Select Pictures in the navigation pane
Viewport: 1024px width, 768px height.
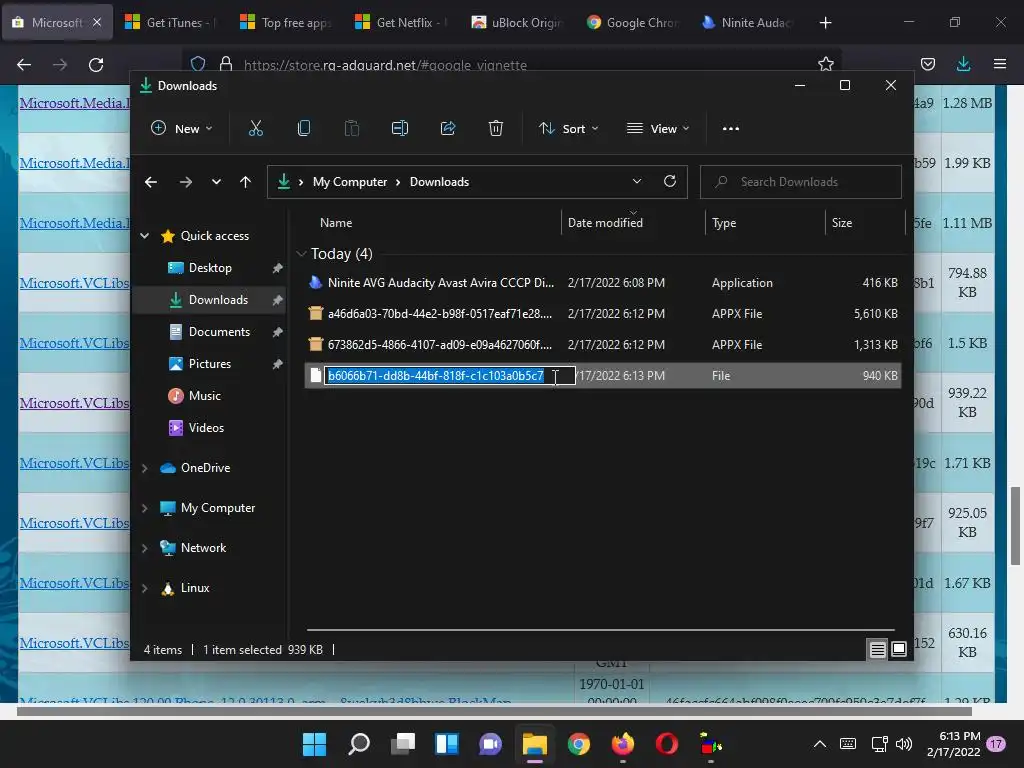point(209,364)
